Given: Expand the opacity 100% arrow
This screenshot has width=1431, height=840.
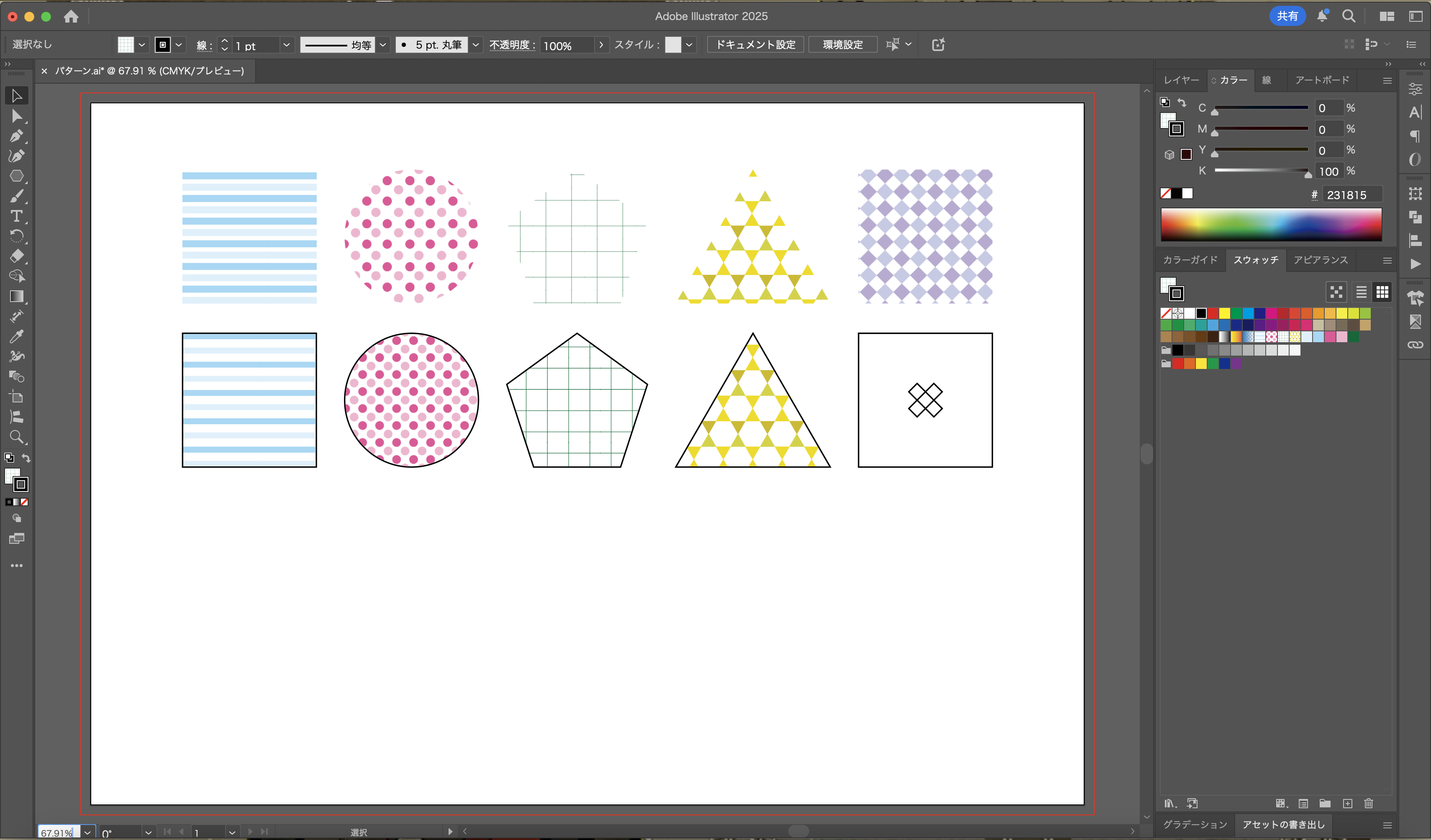Looking at the screenshot, I should pyautogui.click(x=601, y=45).
